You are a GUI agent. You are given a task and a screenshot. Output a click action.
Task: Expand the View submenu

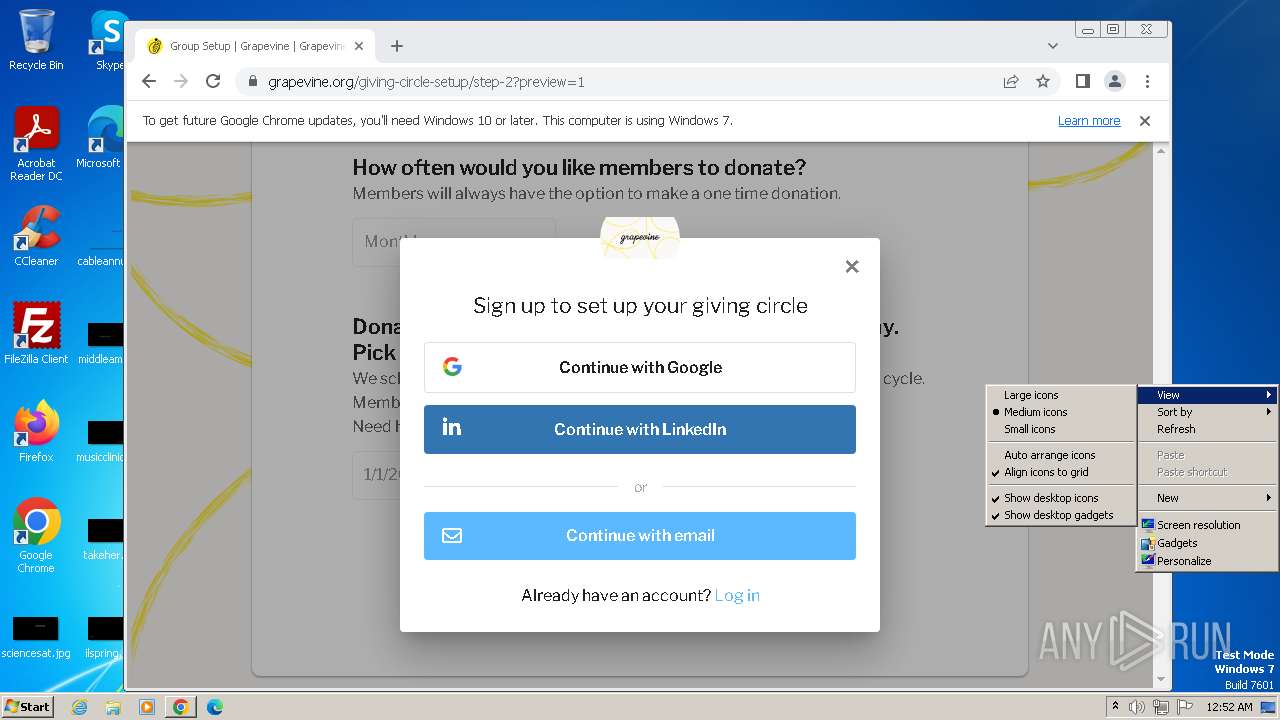coord(1207,395)
